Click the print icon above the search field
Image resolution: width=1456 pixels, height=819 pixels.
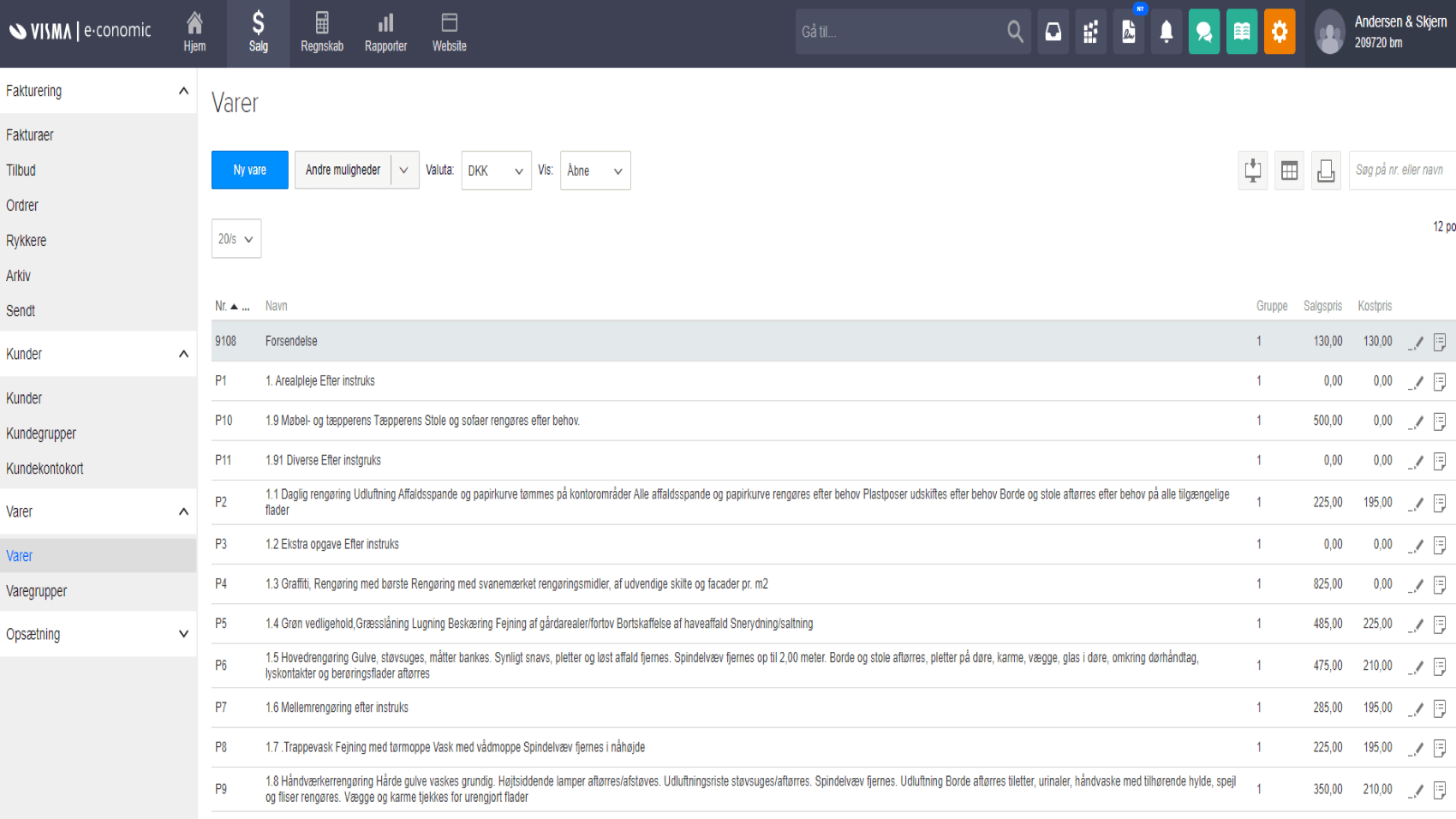(x=1326, y=170)
